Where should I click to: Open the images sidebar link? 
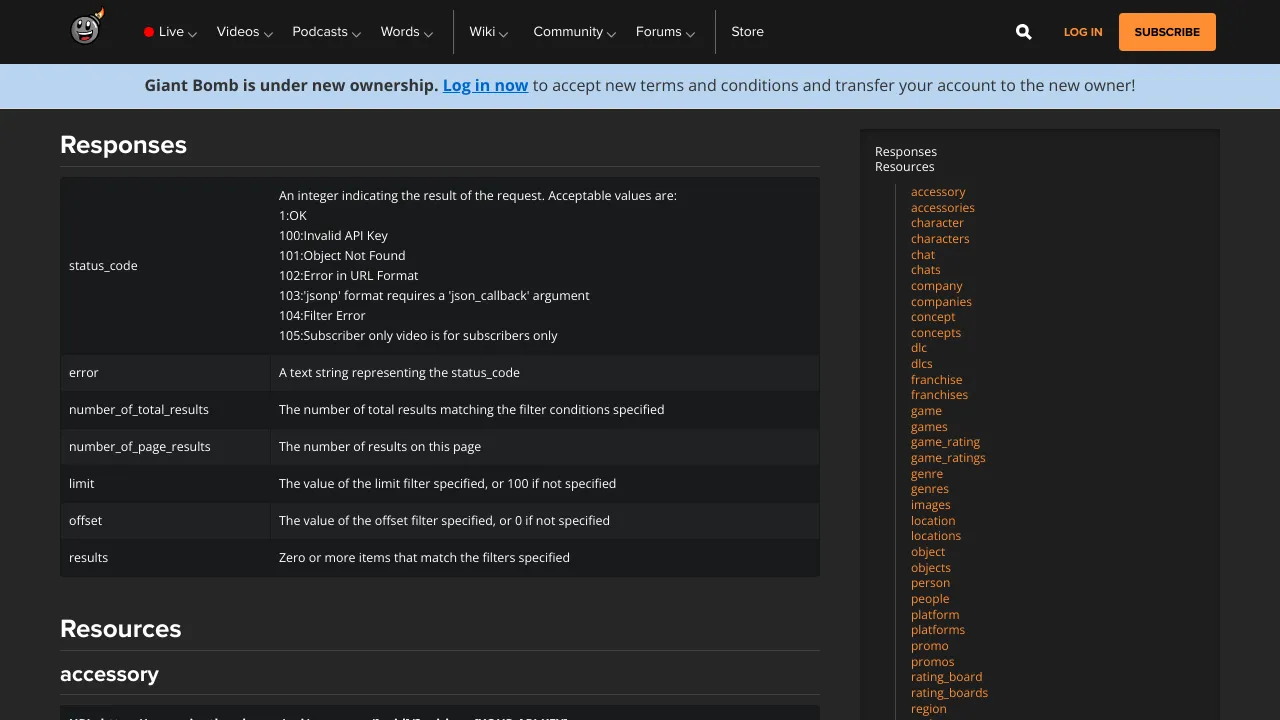point(931,505)
